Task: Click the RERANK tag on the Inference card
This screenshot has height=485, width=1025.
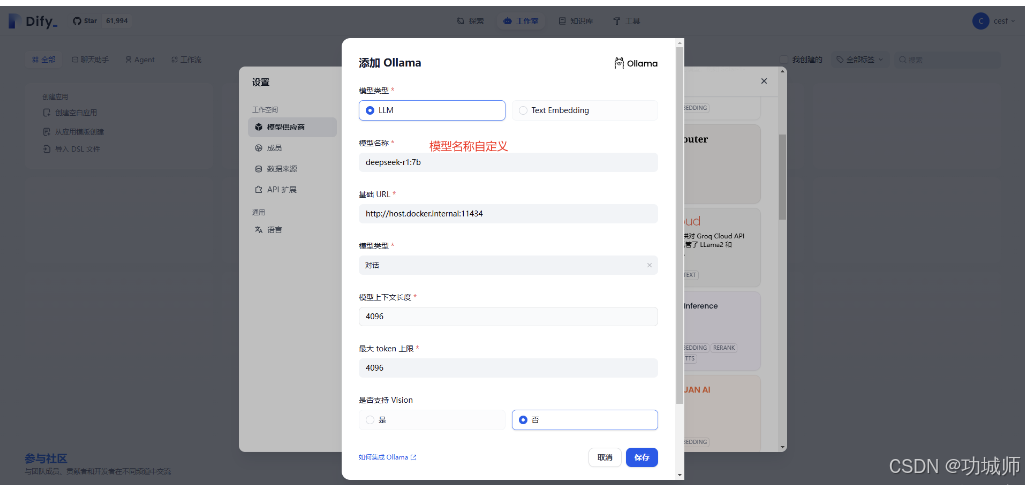Action: (724, 348)
